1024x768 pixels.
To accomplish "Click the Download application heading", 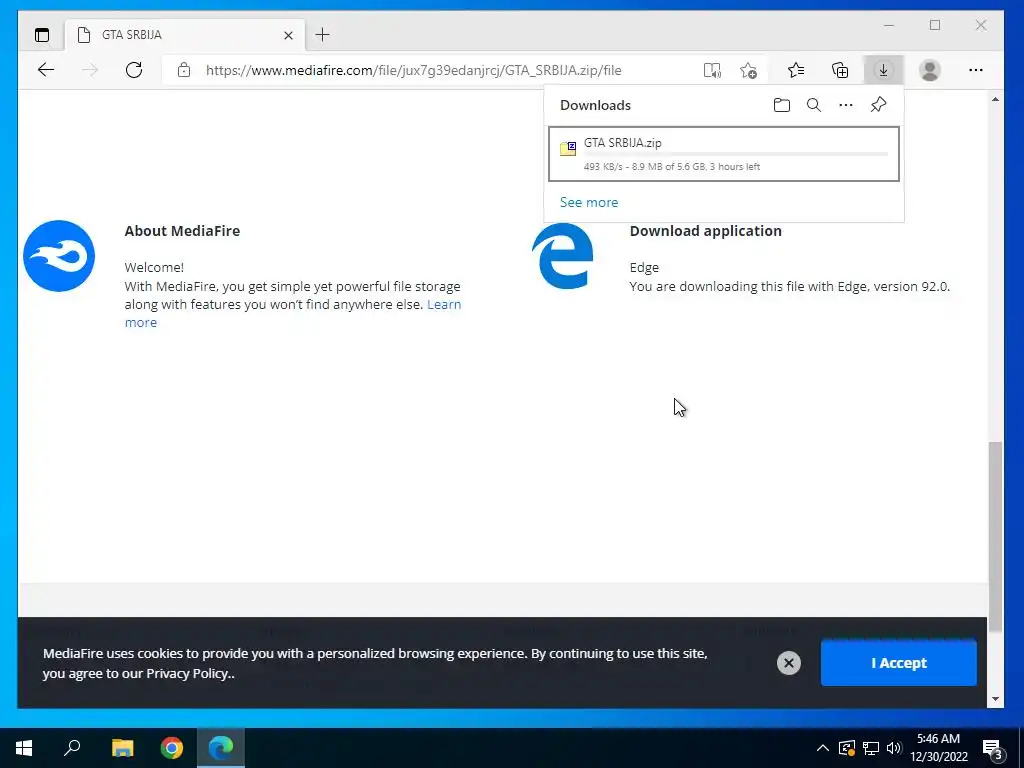I will point(705,231).
